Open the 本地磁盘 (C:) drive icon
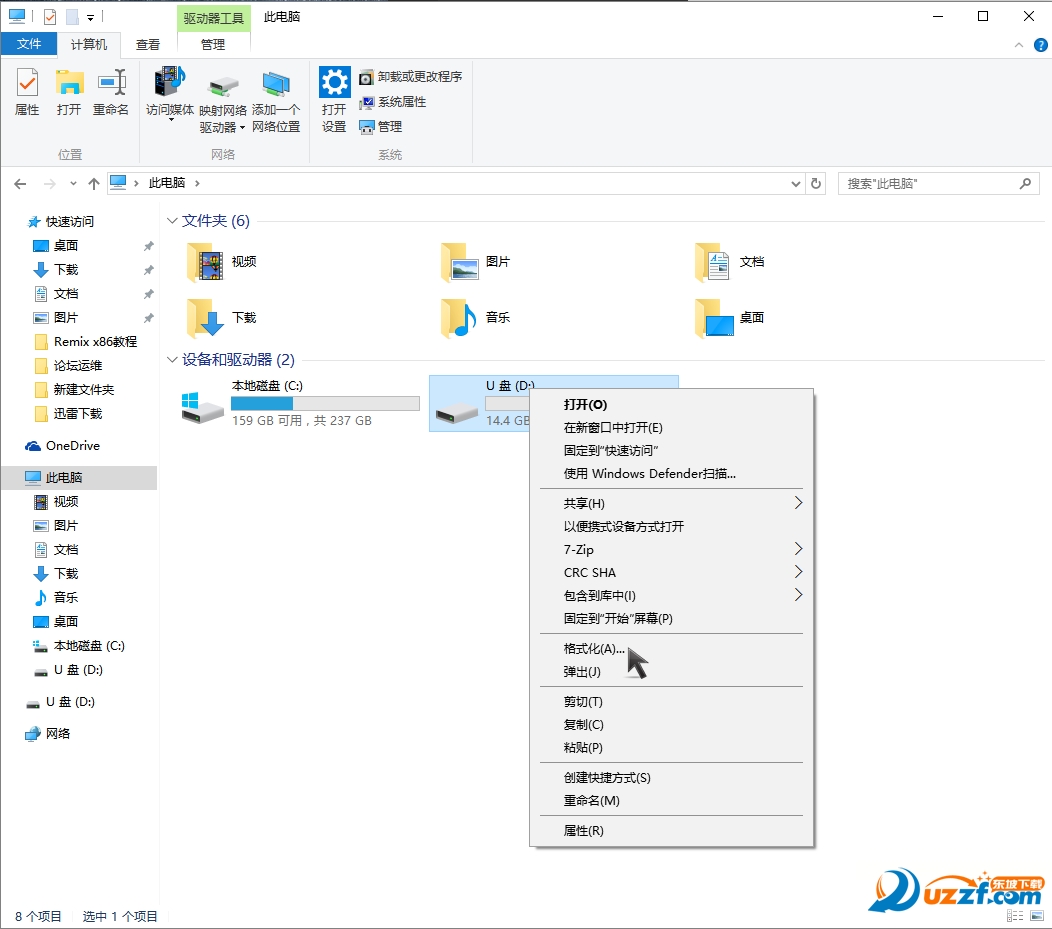The image size is (1052, 929). pos(203,403)
